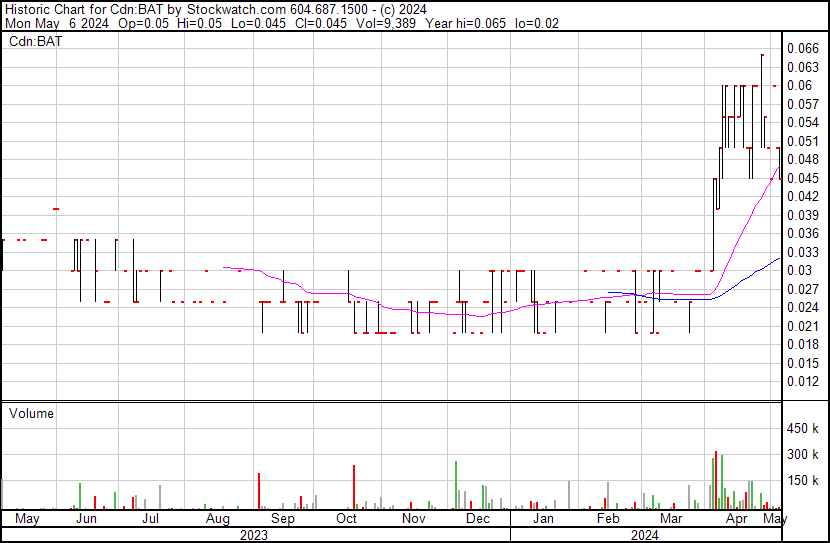830x543 pixels.
Task: Click the 0.066 price axis label
Action: [803, 48]
